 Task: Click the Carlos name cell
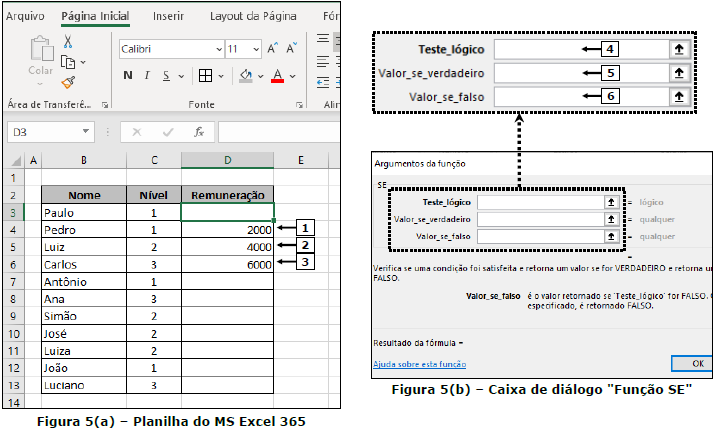tap(84, 264)
